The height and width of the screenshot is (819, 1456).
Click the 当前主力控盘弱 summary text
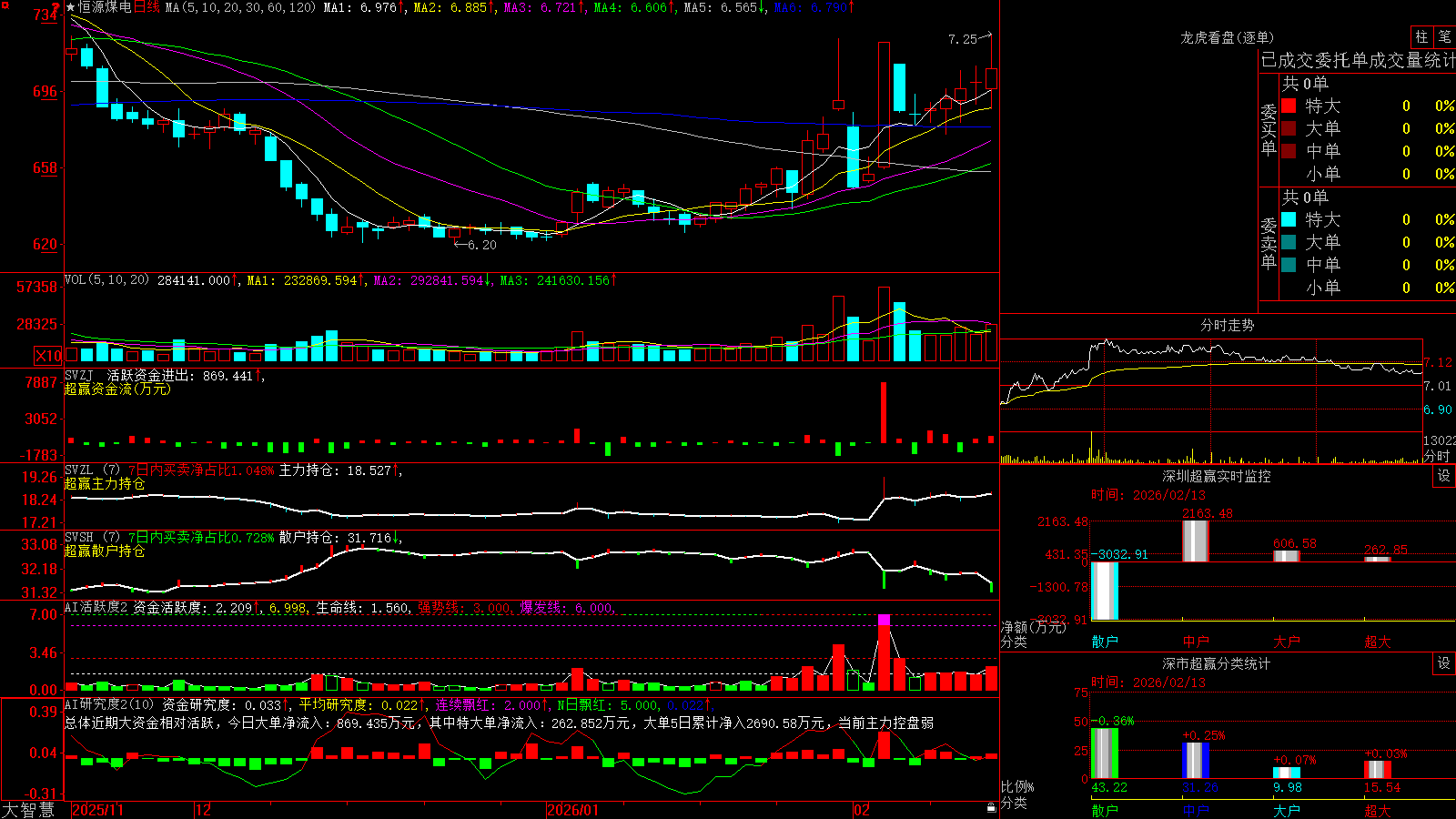click(x=885, y=723)
